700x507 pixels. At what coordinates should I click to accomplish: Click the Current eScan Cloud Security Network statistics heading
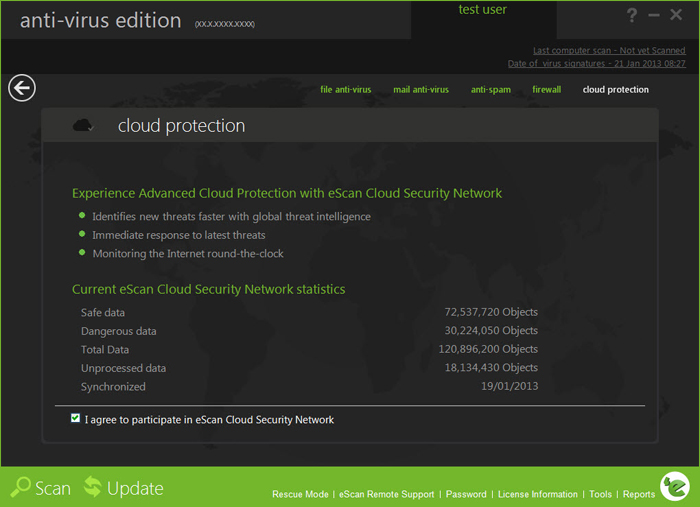[x=208, y=289]
